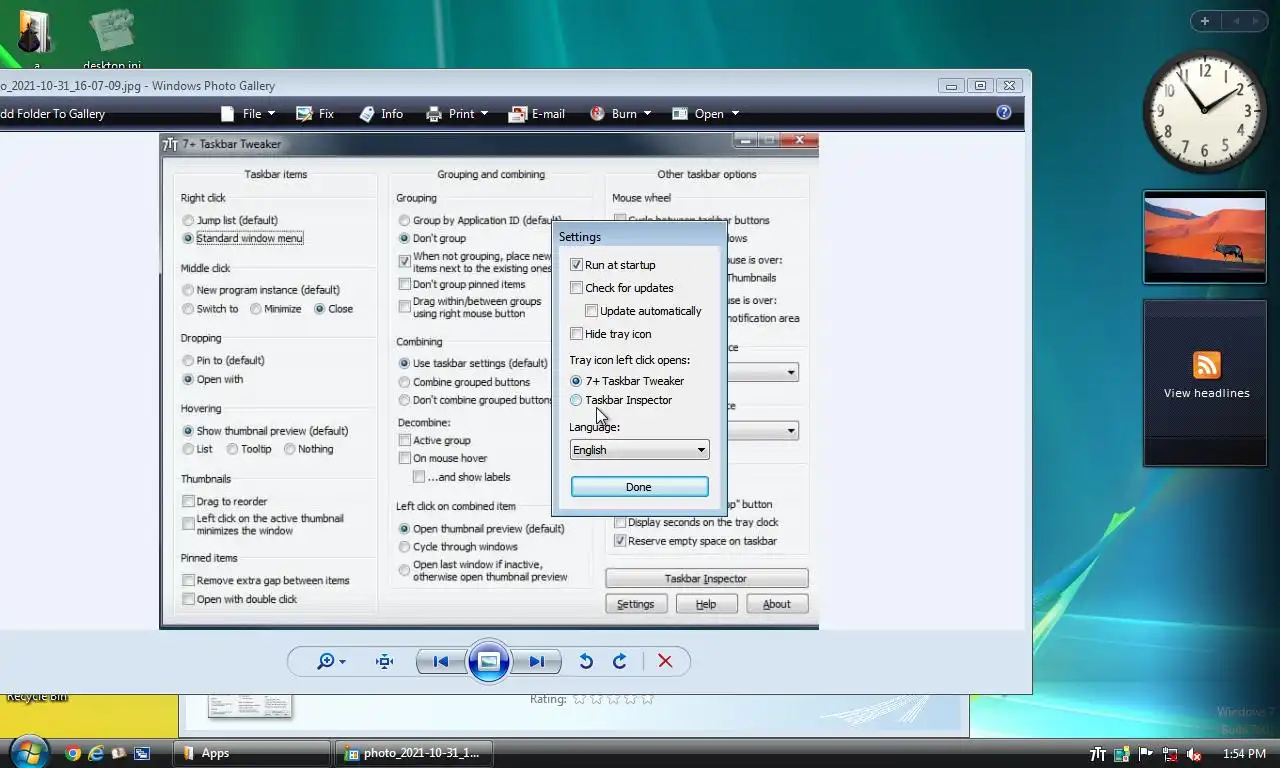Click the Switch between windows Quick Launch icon
Image resolution: width=1280 pixels, height=768 pixels.
click(142, 753)
